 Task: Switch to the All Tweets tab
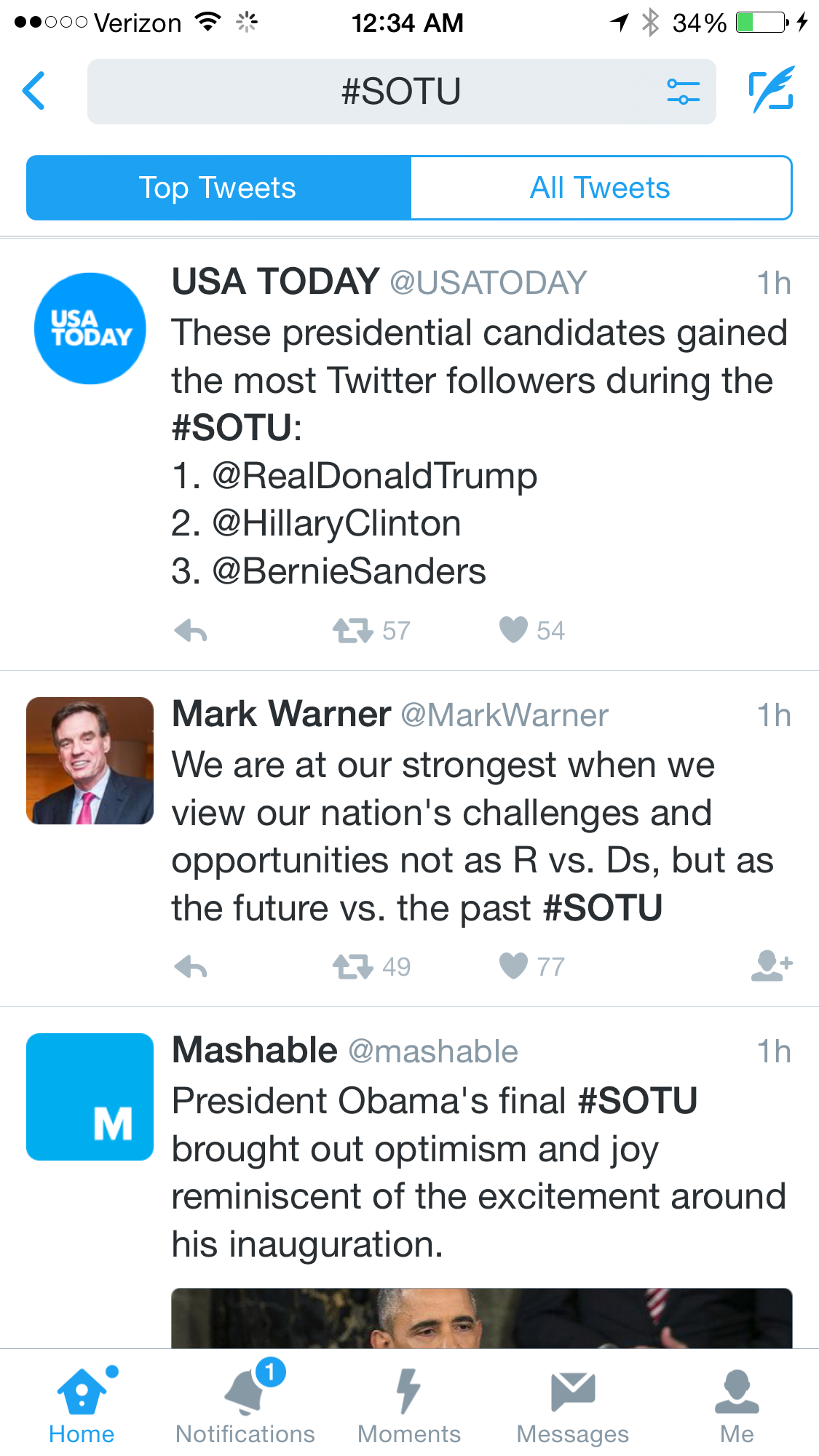point(601,188)
